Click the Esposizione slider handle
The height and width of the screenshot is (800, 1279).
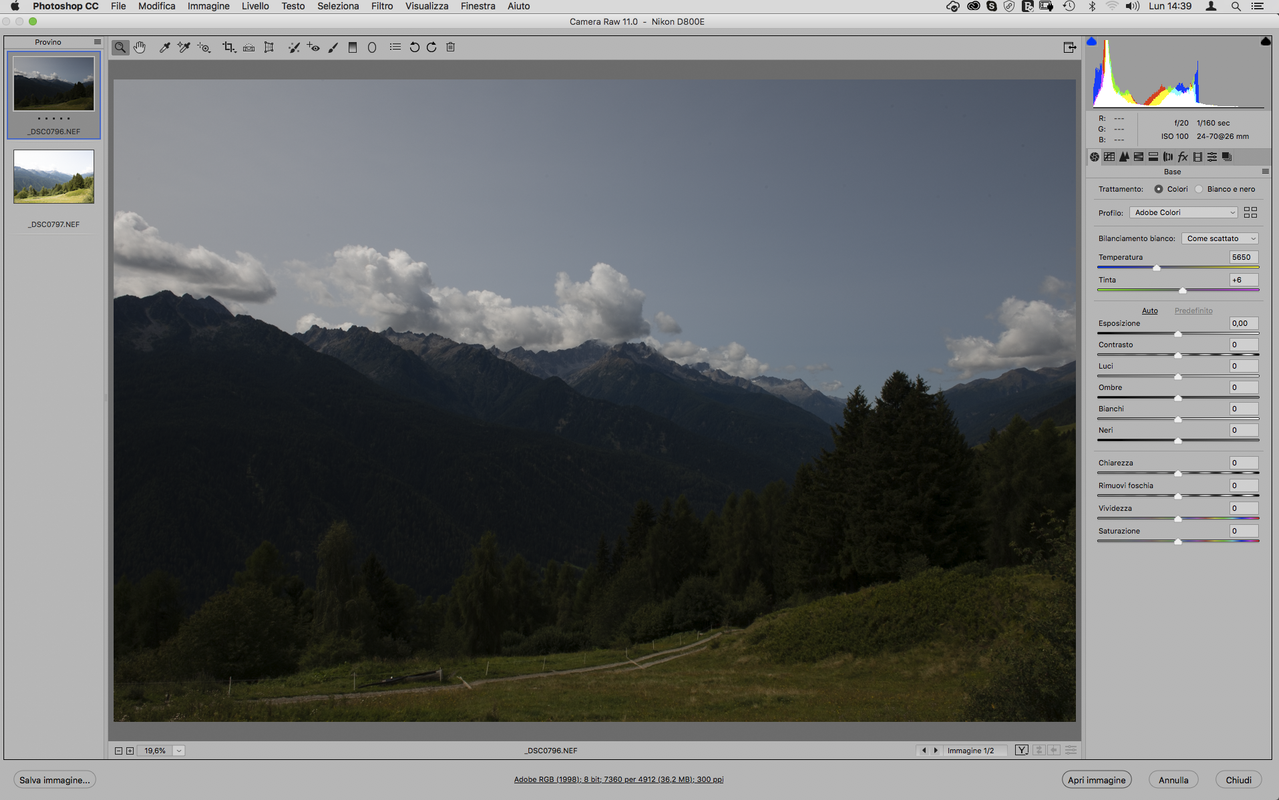[1178, 334]
